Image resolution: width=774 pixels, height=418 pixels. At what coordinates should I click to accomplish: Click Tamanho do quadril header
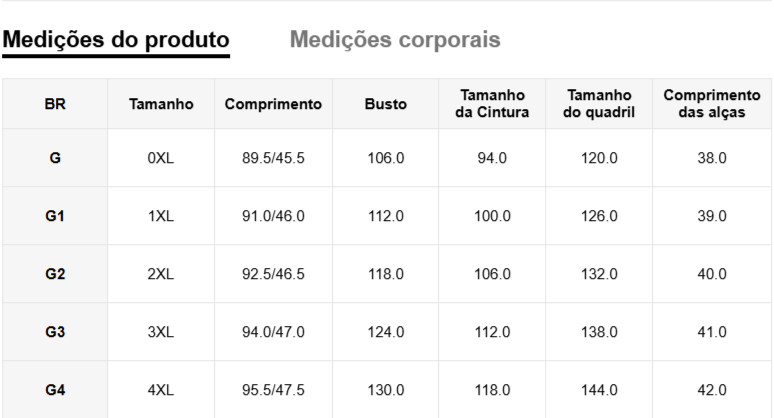[x=599, y=104]
